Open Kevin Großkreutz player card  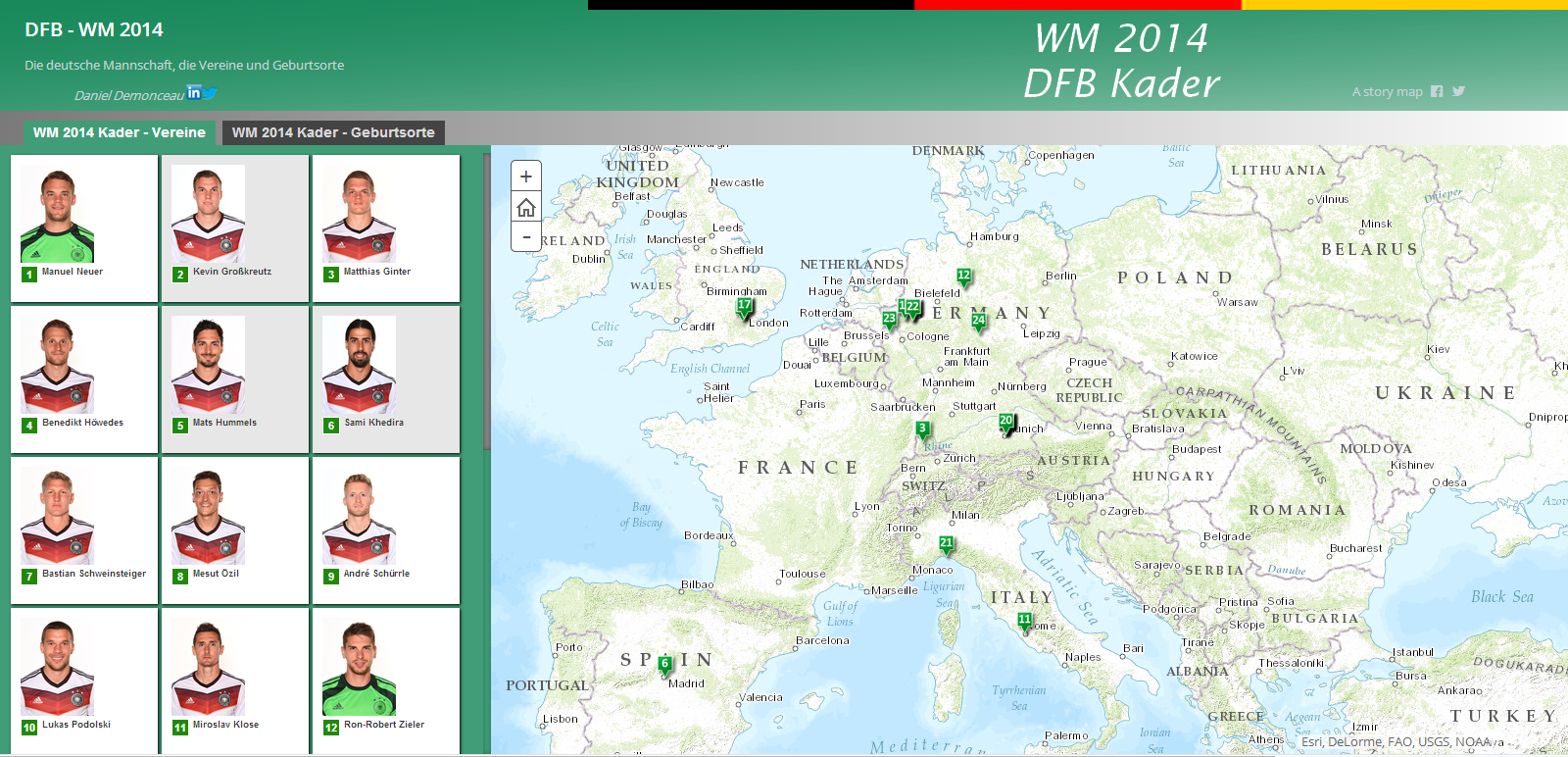tap(235, 228)
